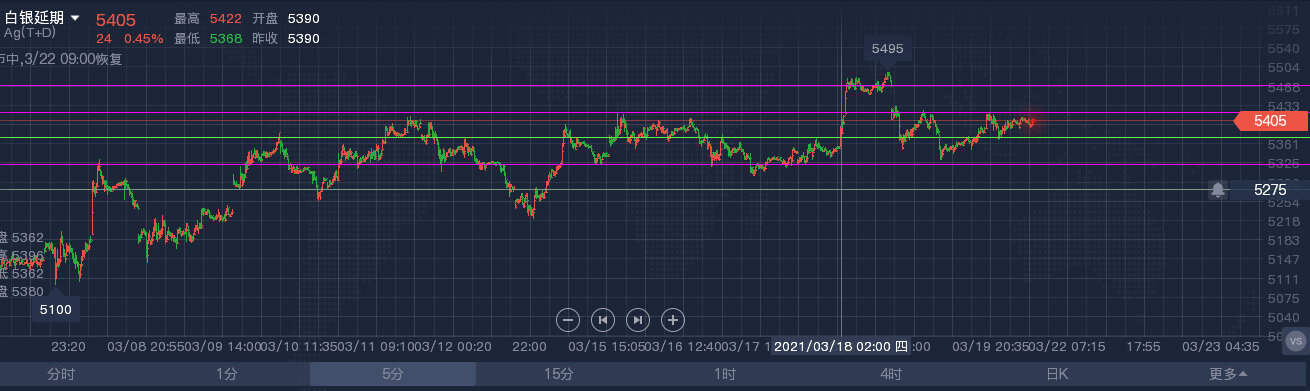Click the 5275 price alert label

[x=1270, y=189]
